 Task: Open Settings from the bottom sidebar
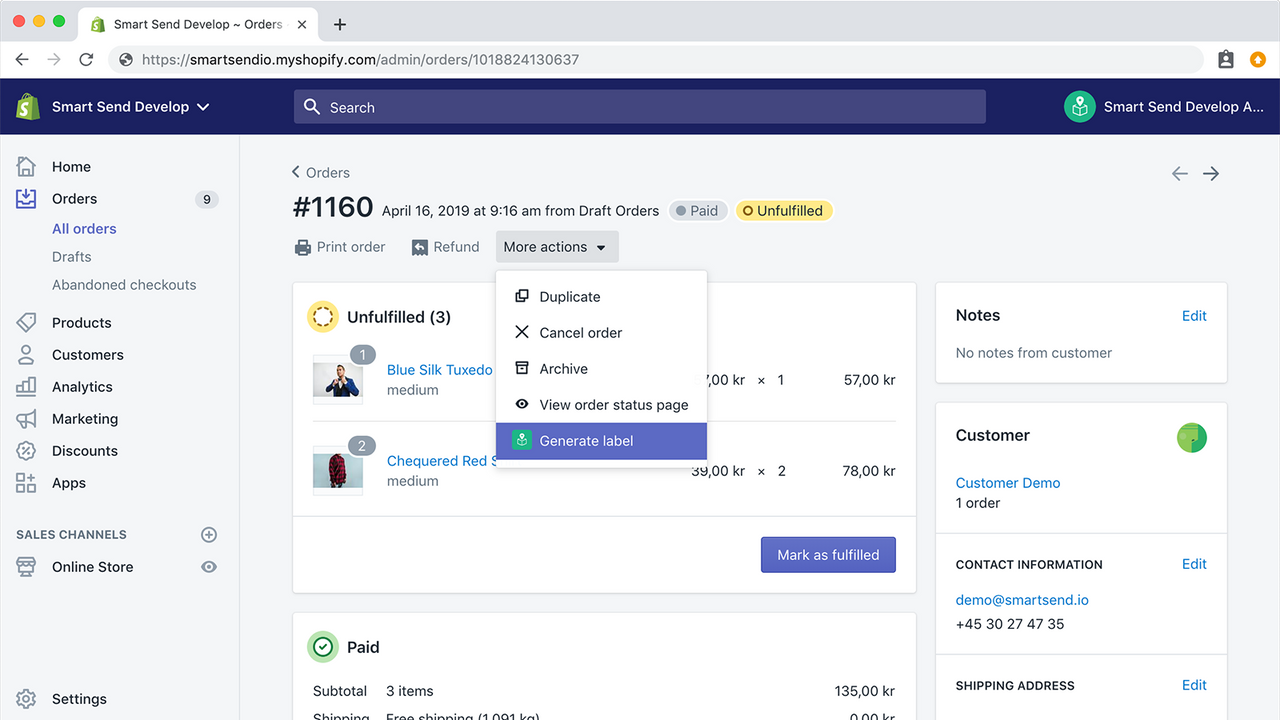point(79,698)
